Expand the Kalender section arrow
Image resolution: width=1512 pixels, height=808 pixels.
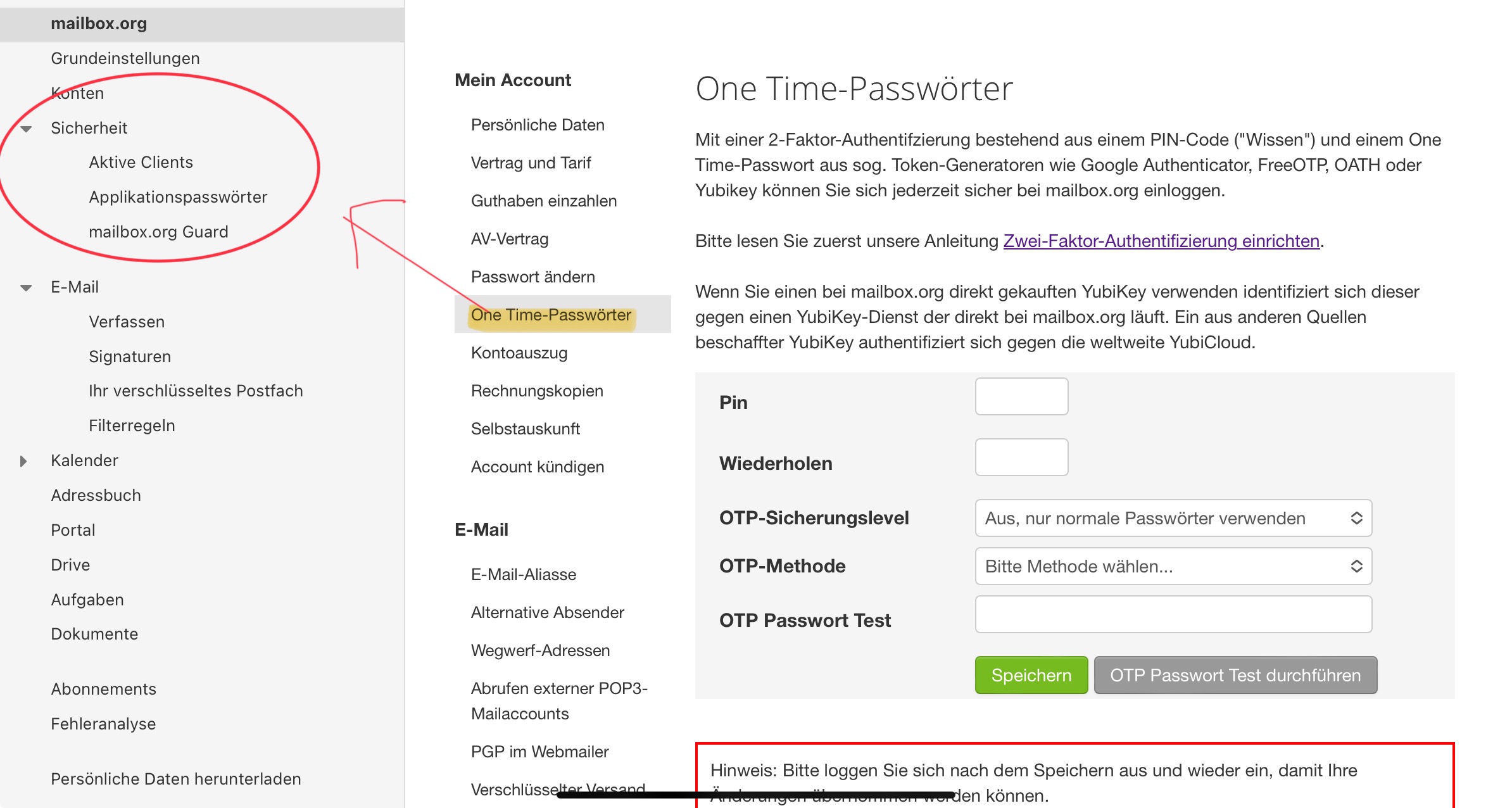tap(23, 461)
